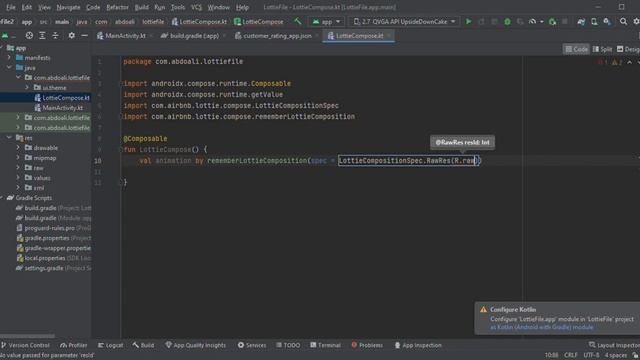Switch editor to Split view
This screenshot has width=640, height=360.
(602, 49)
